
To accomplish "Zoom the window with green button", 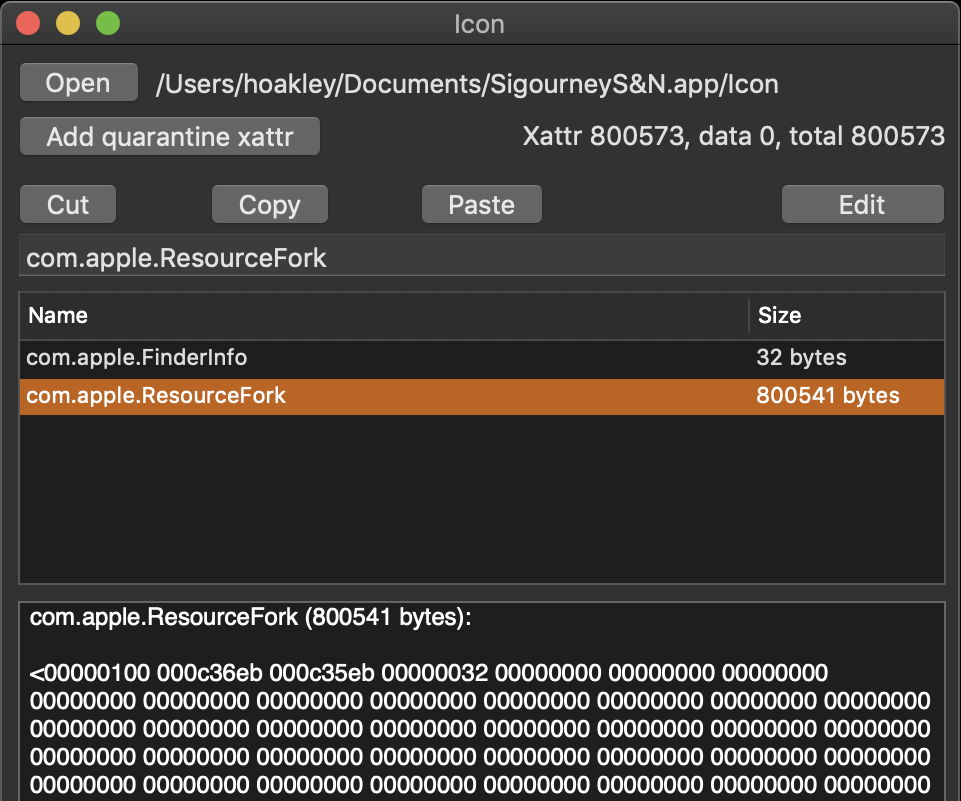I will click(108, 23).
